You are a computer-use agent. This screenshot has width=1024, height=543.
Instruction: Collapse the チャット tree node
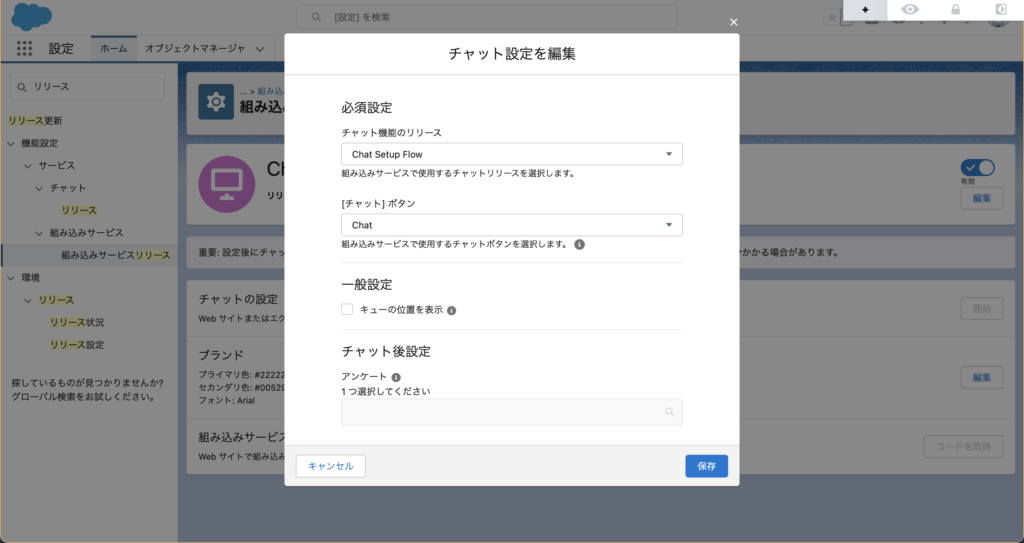pos(39,188)
